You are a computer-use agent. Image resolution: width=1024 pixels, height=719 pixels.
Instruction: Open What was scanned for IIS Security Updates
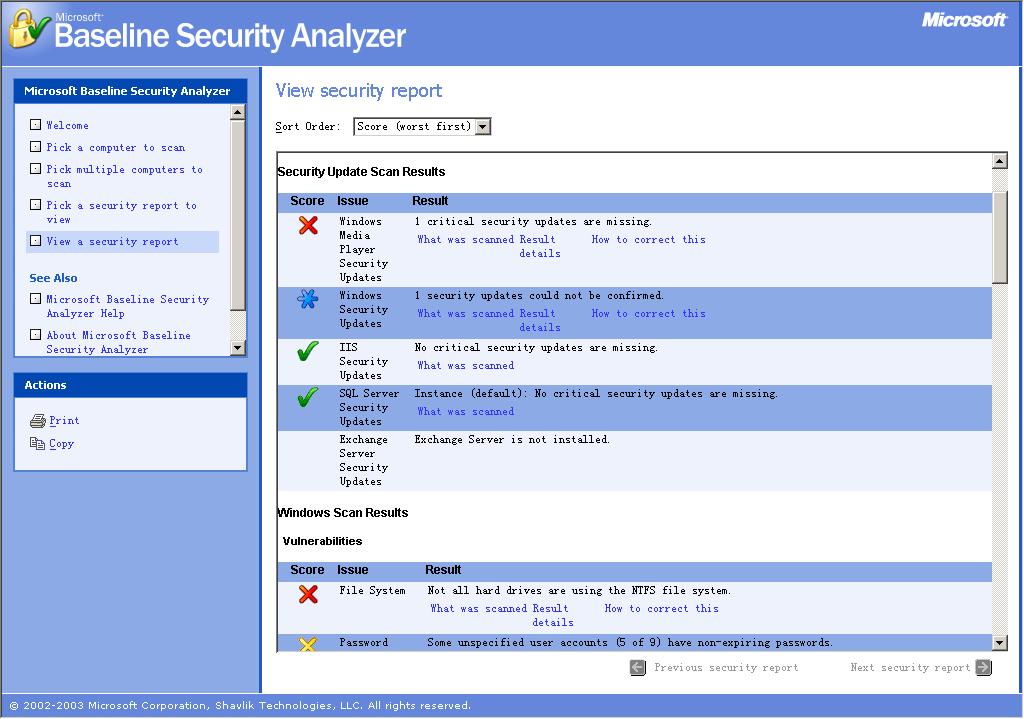coord(466,366)
